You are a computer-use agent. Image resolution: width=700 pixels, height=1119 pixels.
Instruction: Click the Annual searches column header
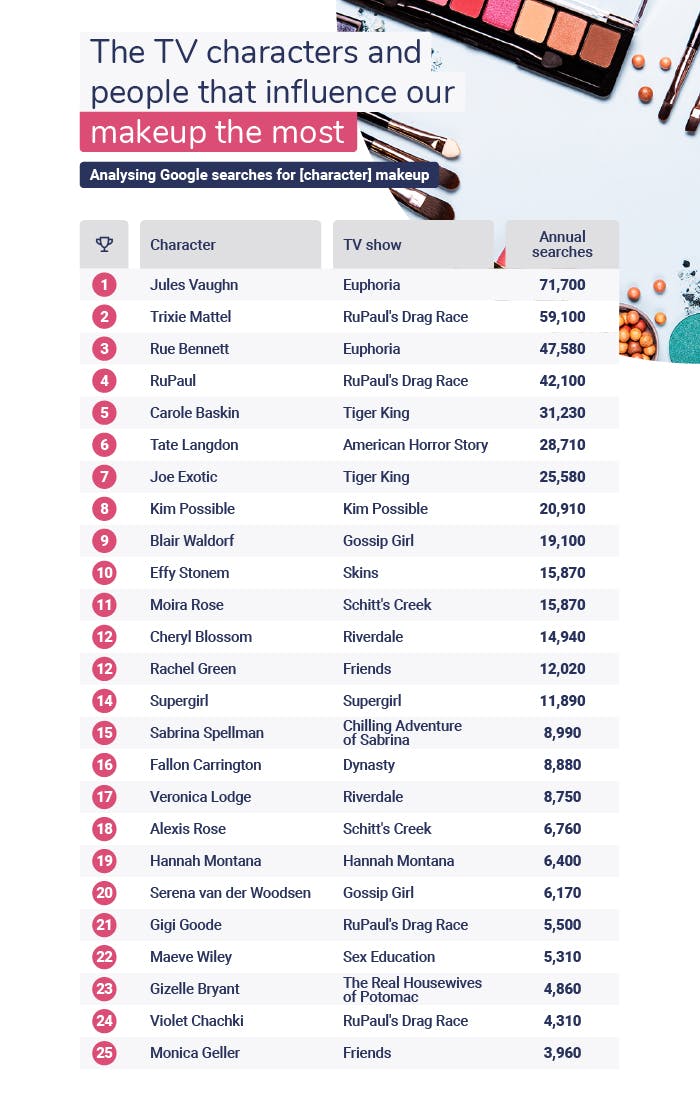tap(562, 244)
